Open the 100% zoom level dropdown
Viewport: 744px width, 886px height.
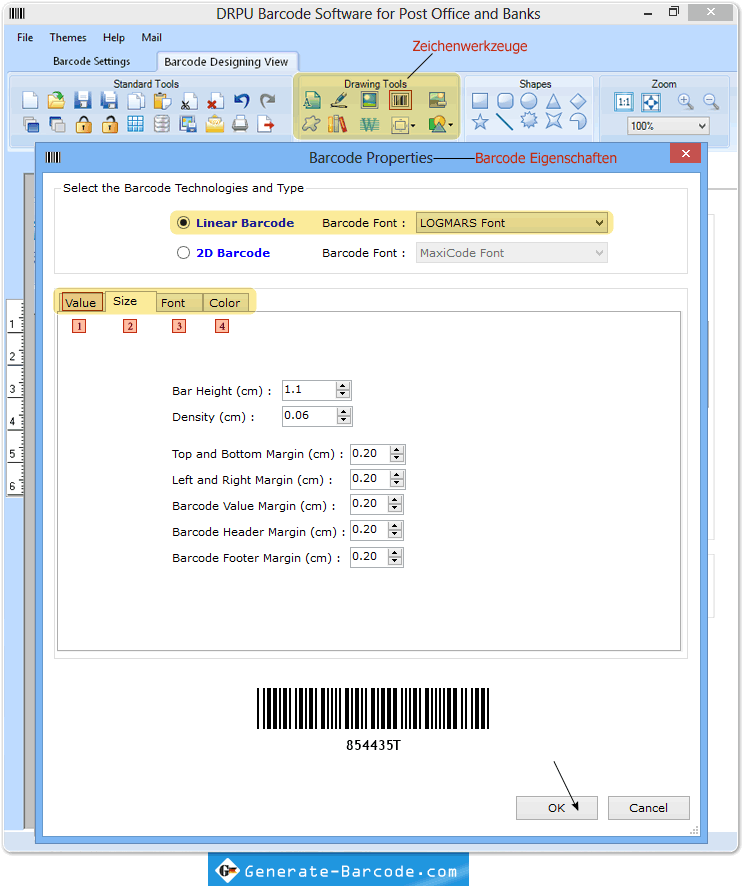pyautogui.click(x=668, y=126)
